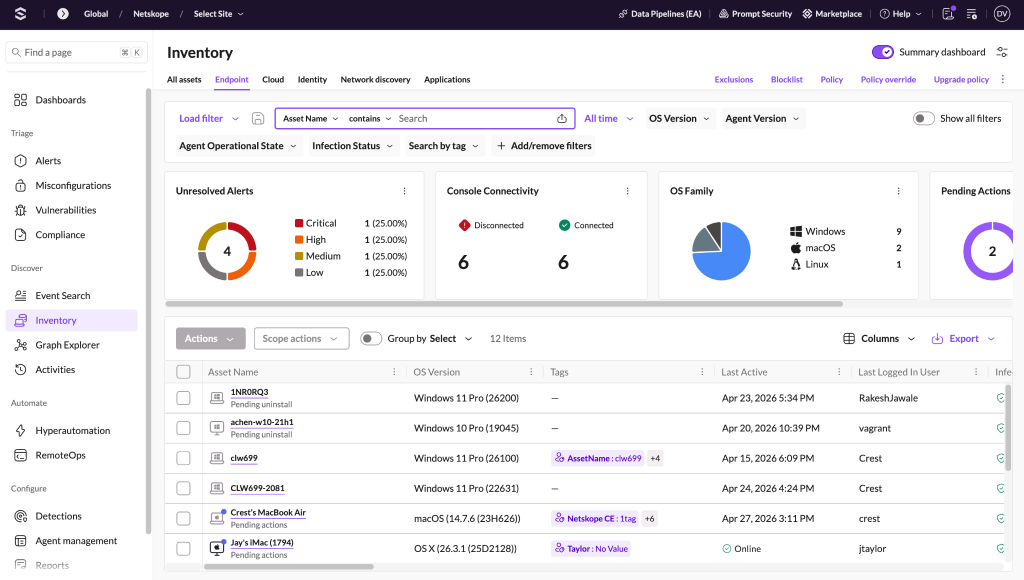Click Add/remove filters
1024x580 pixels.
click(x=544, y=146)
